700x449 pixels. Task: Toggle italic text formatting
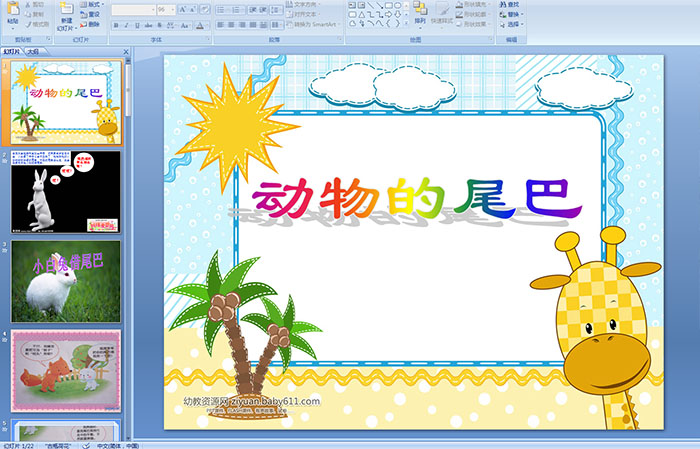pyautogui.click(x=124, y=24)
